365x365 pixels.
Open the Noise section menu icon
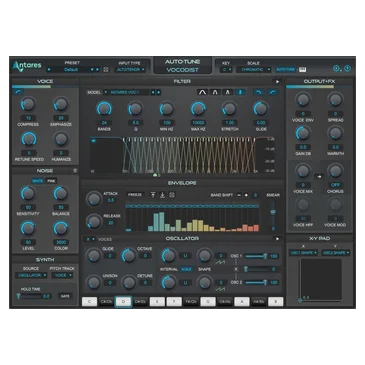(75, 170)
